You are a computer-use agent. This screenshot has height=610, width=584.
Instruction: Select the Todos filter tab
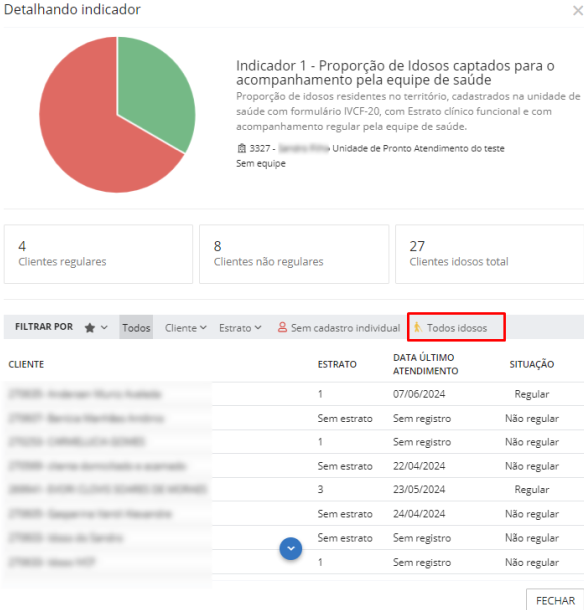point(136,327)
